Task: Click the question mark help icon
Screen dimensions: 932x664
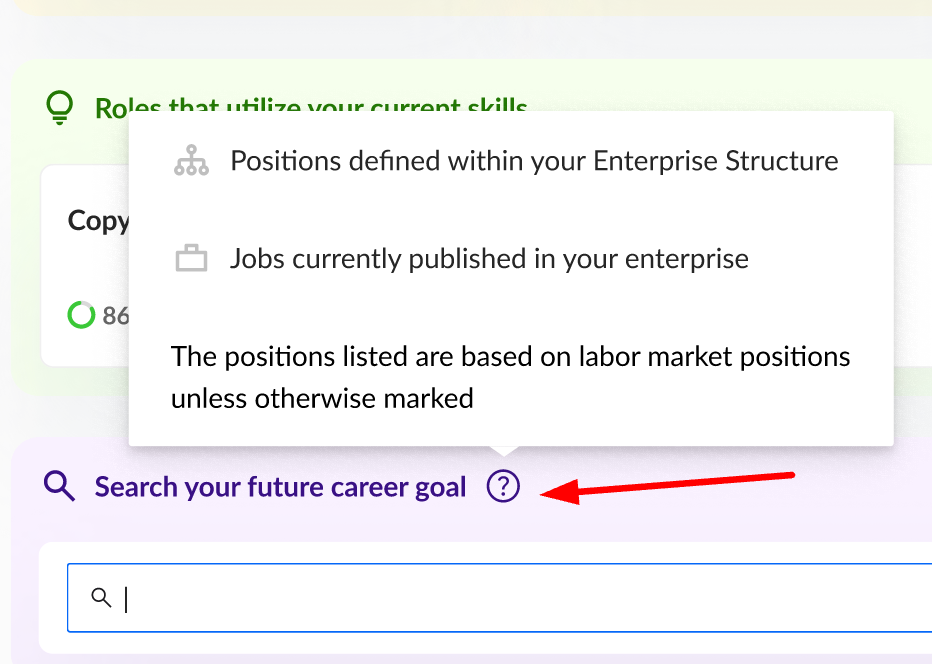Action: pos(504,487)
